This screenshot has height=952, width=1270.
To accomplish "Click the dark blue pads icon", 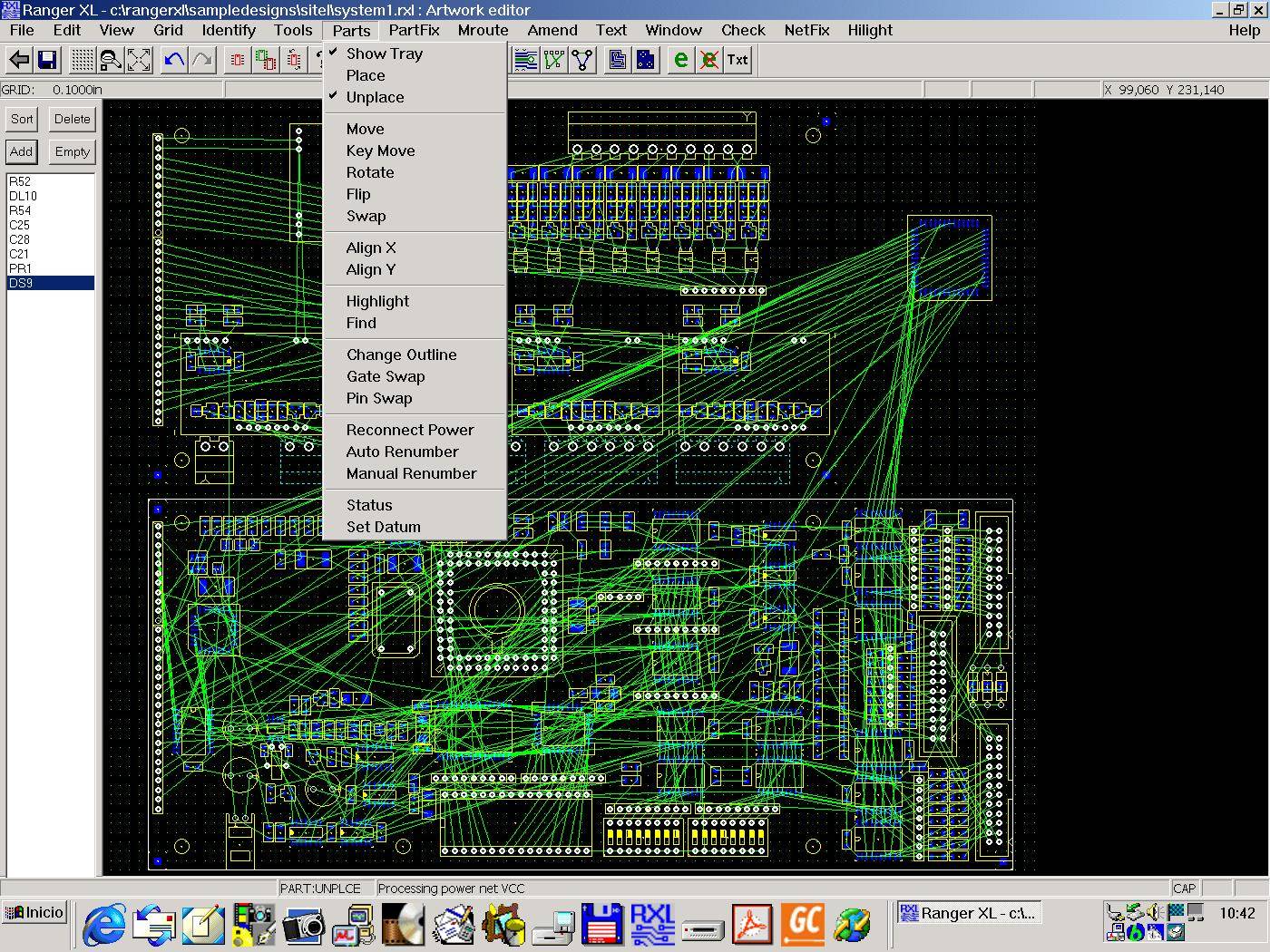I will [x=645, y=60].
